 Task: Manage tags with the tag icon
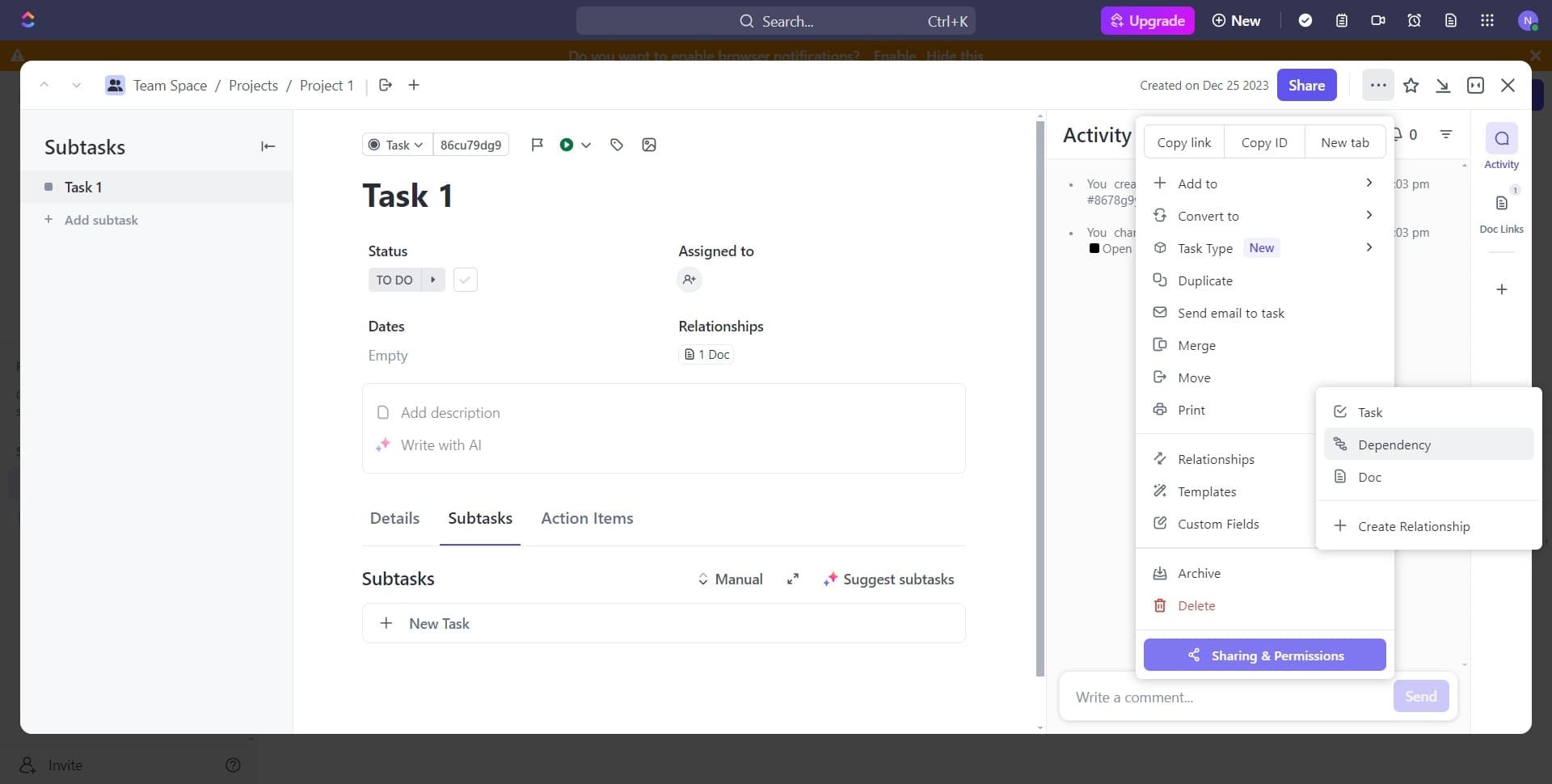tap(617, 145)
